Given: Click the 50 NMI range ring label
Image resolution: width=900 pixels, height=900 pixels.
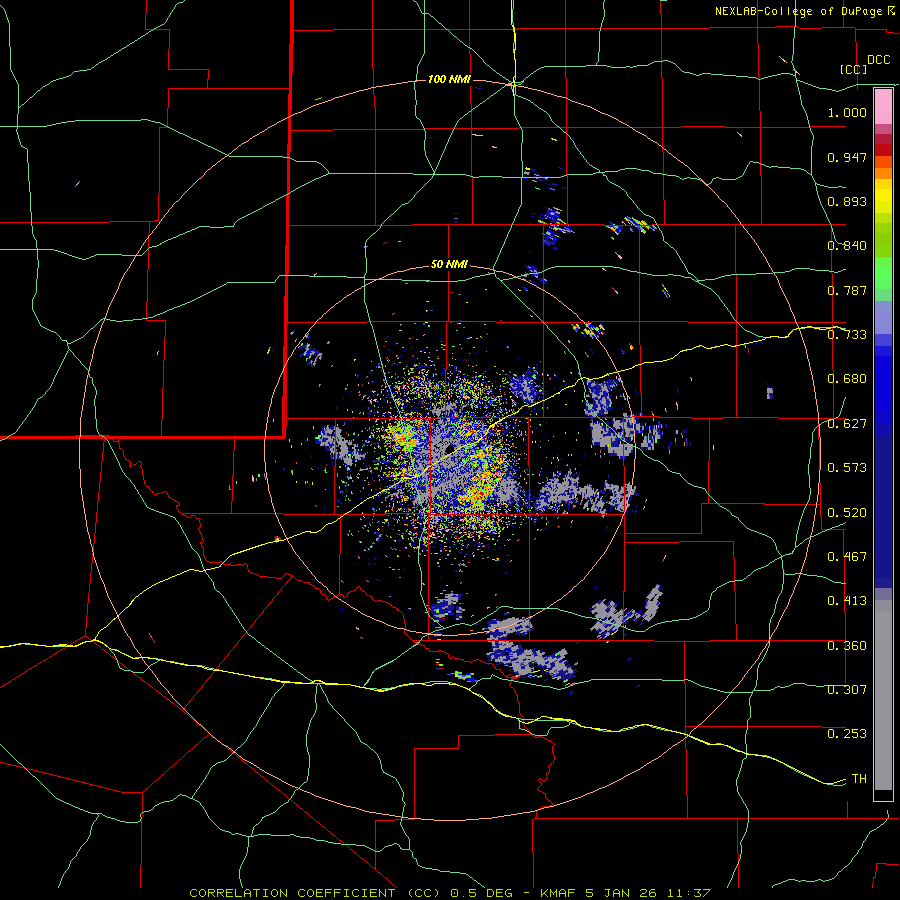Looking at the screenshot, I should pos(449,264).
